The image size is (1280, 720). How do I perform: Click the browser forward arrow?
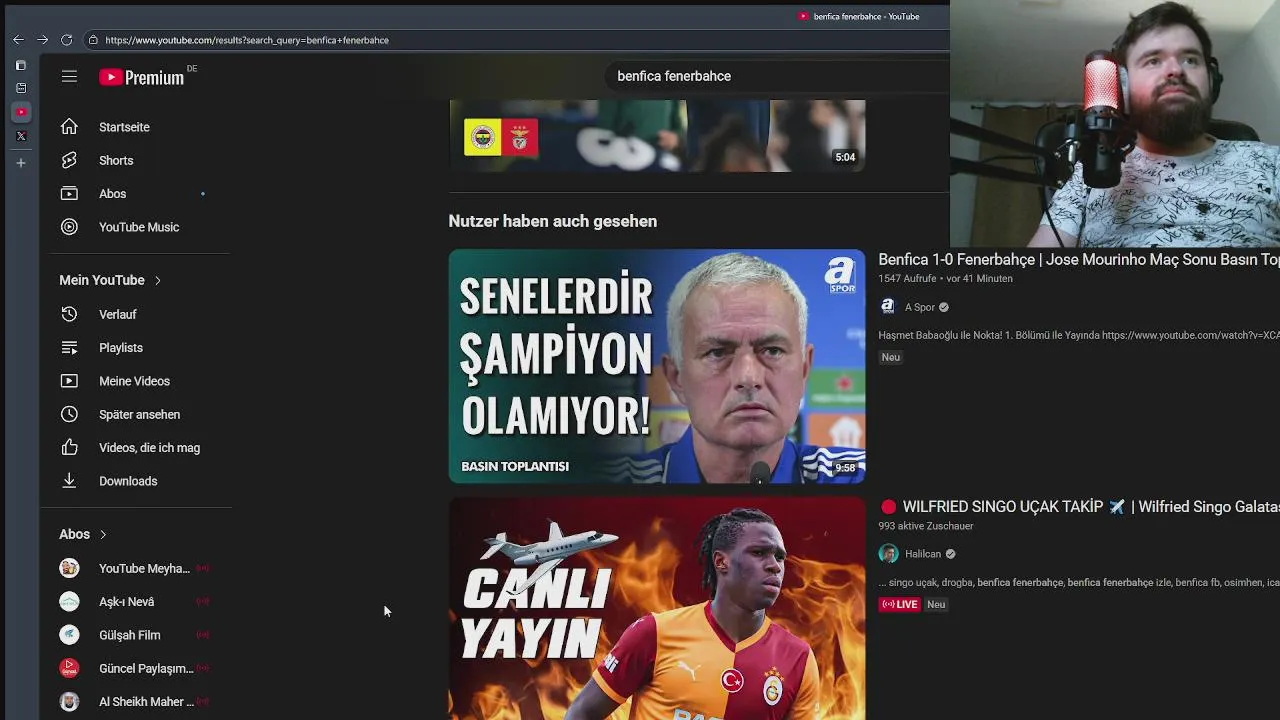click(x=42, y=40)
